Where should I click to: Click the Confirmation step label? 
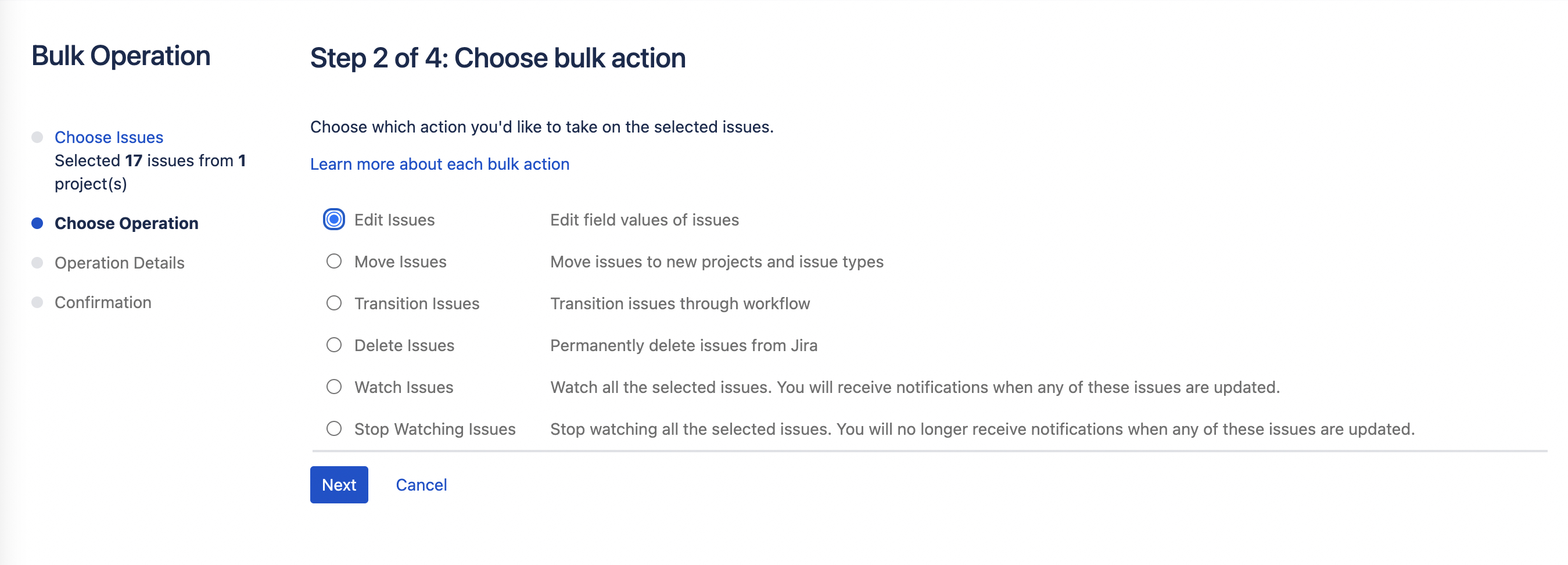pos(103,303)
